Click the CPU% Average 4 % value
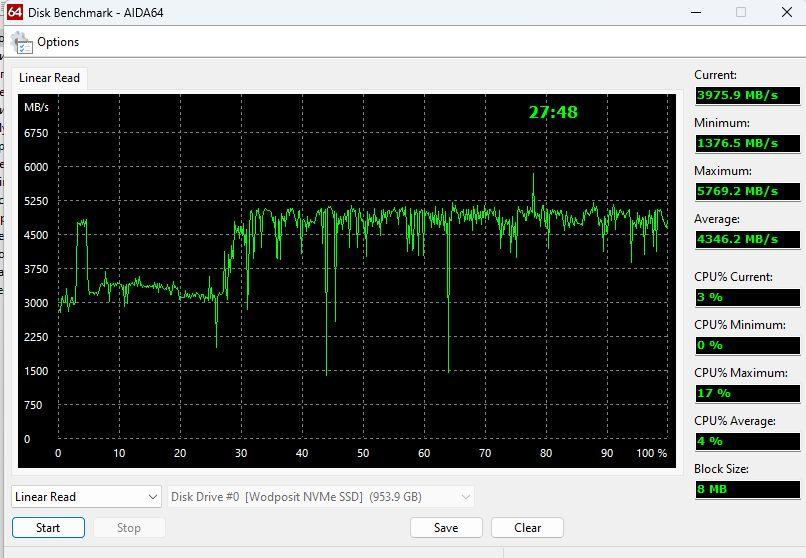This screenshot has height=558, width=806. (747, 441)
